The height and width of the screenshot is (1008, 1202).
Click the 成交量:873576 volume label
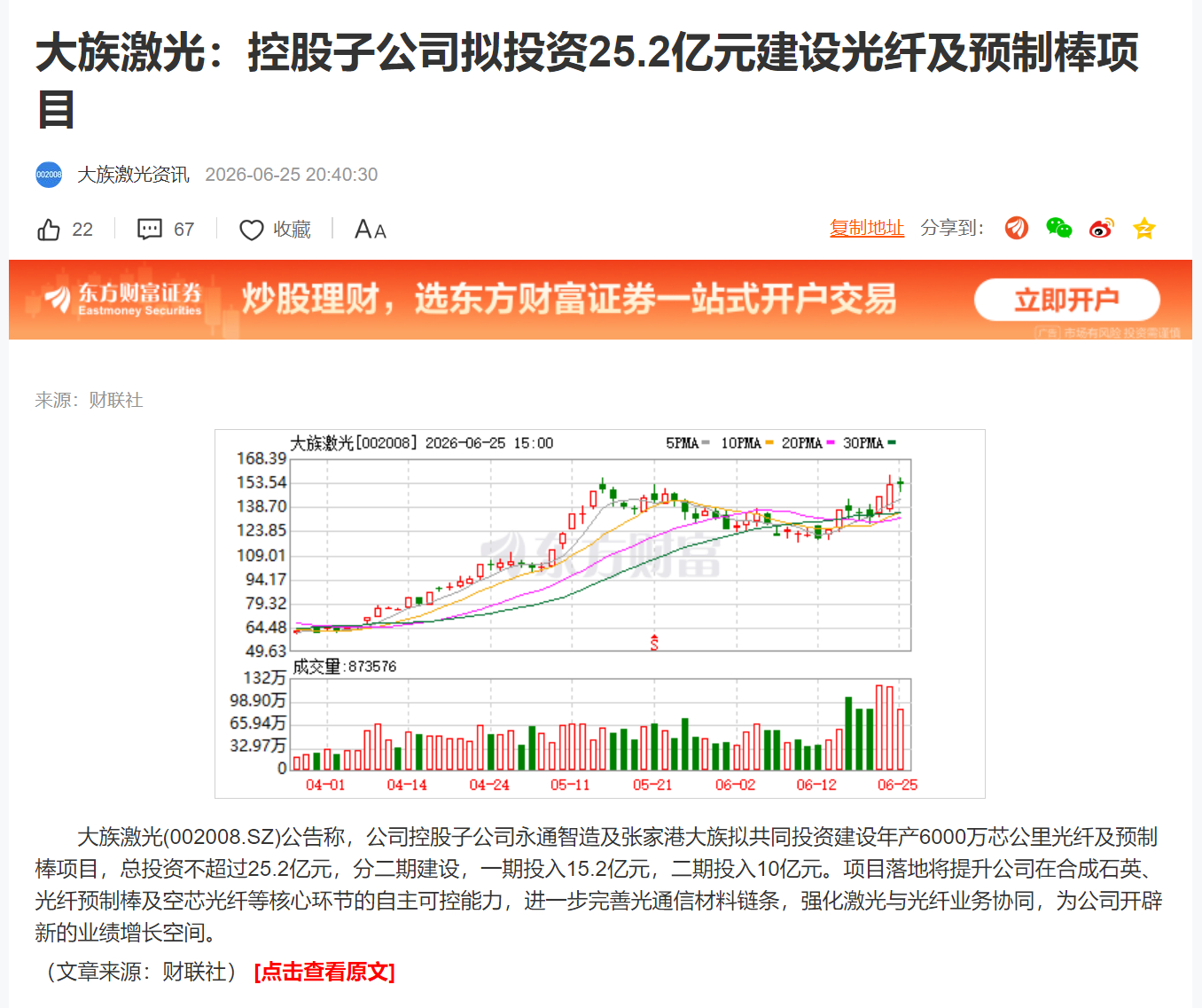point(345,667)
